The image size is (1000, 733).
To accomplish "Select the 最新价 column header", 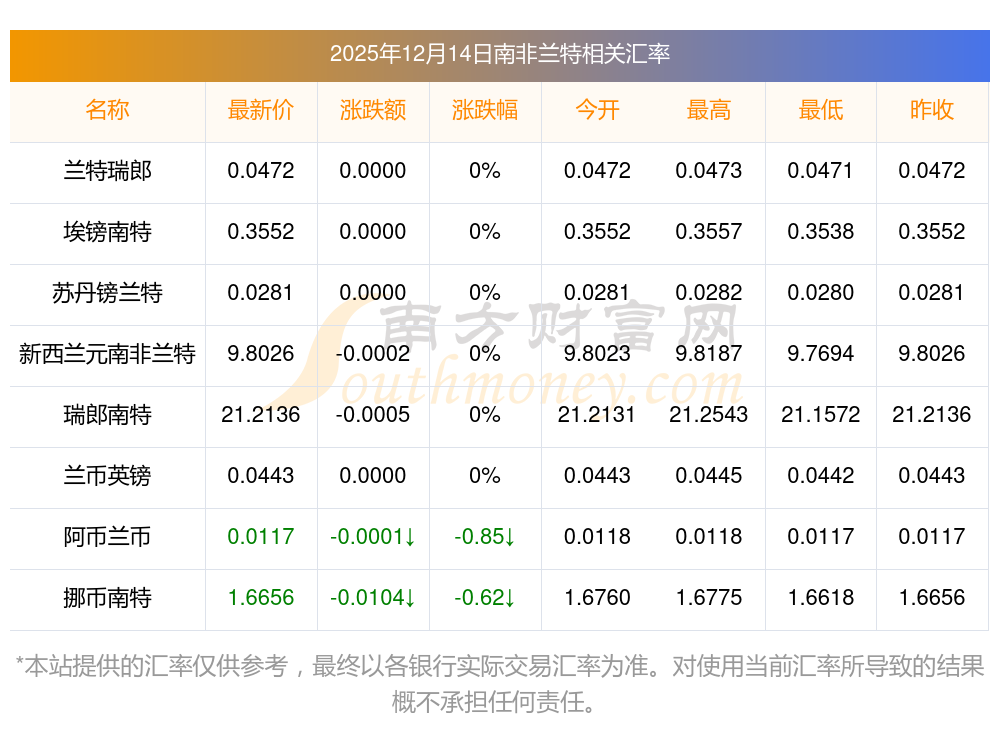I will (x=261, y=110).
